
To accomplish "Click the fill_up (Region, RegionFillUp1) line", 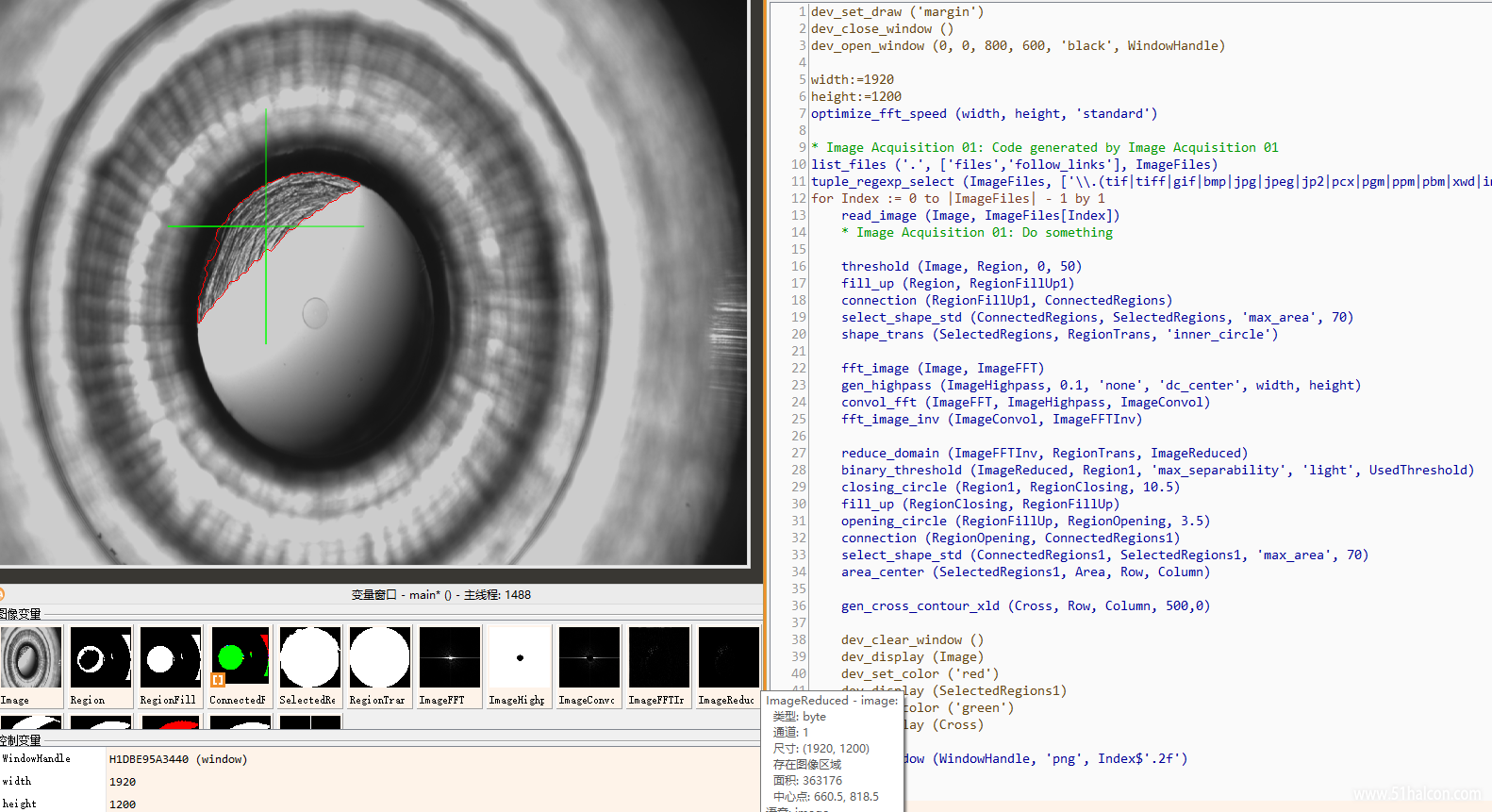I will pos(957,283).
